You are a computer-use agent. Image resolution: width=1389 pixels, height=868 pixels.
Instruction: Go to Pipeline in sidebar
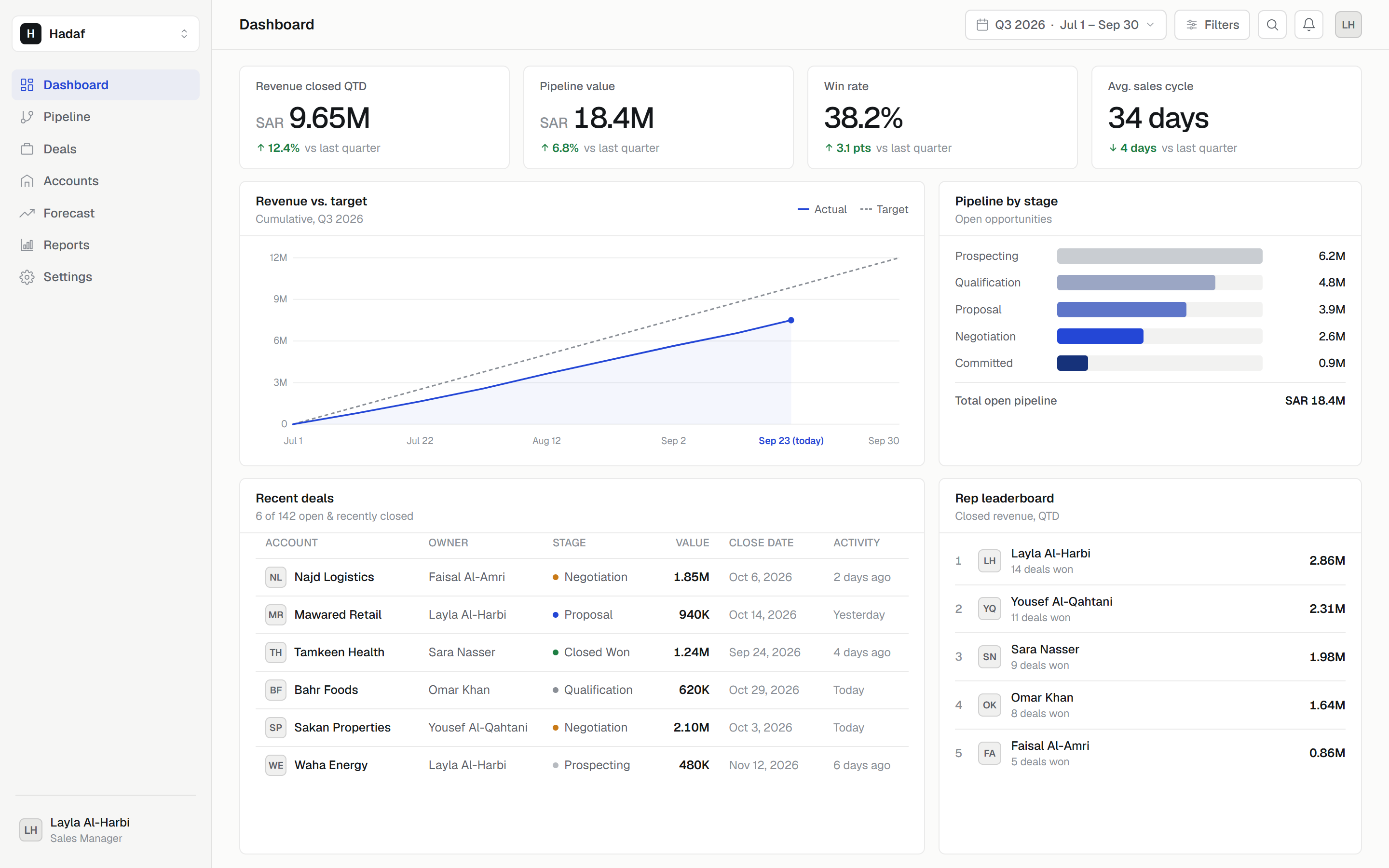[x=106, y=117]
